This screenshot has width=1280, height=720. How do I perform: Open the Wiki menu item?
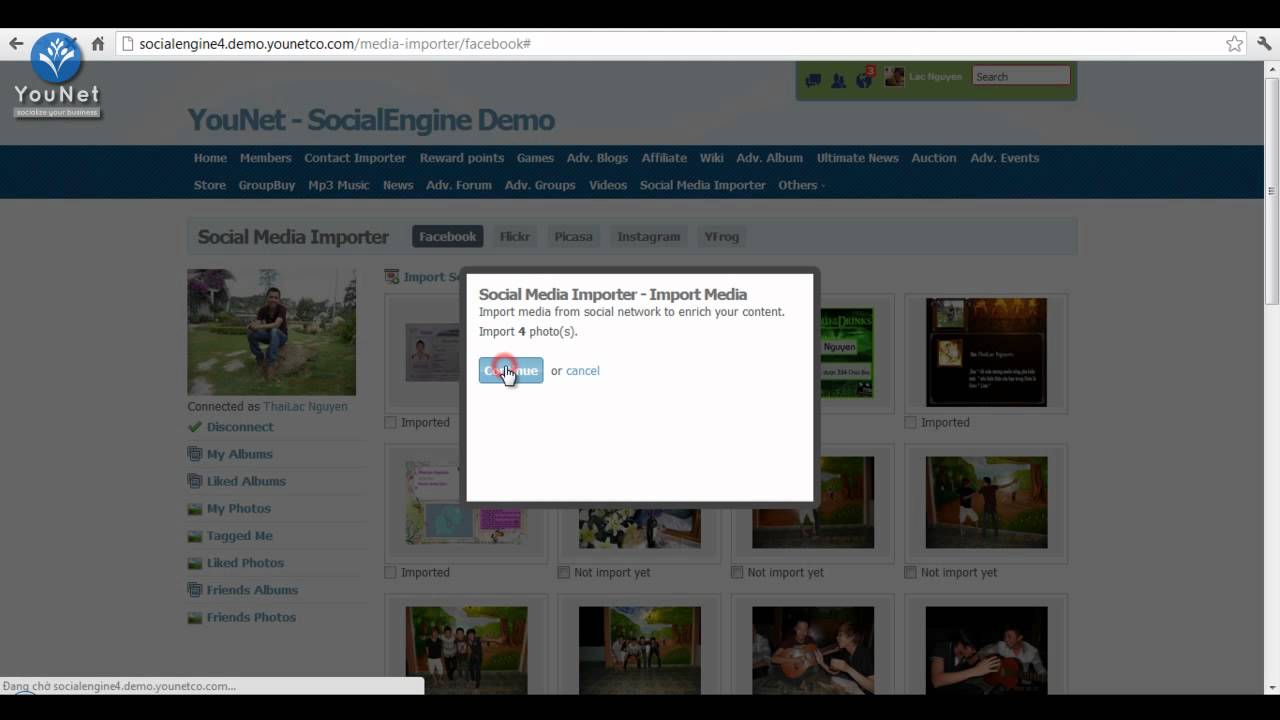point(712,158)
